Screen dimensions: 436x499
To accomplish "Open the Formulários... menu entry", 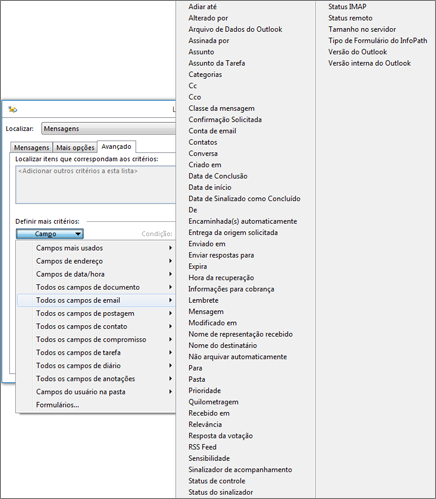I will coord(96,405).
